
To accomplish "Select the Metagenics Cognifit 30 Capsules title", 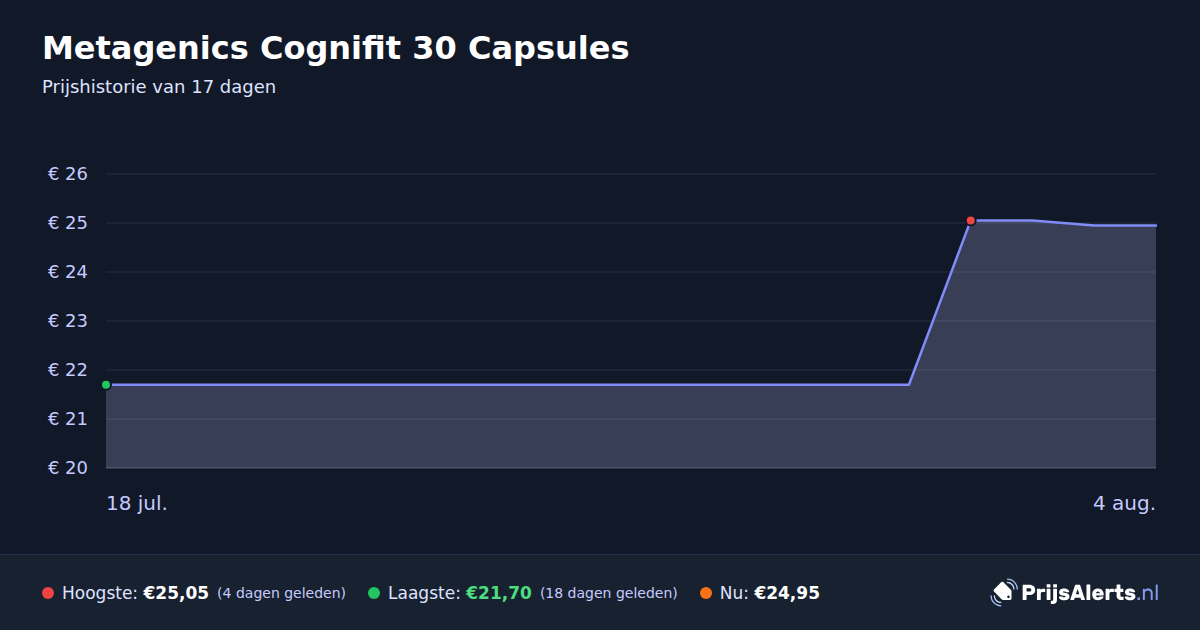I will [336, 48].
